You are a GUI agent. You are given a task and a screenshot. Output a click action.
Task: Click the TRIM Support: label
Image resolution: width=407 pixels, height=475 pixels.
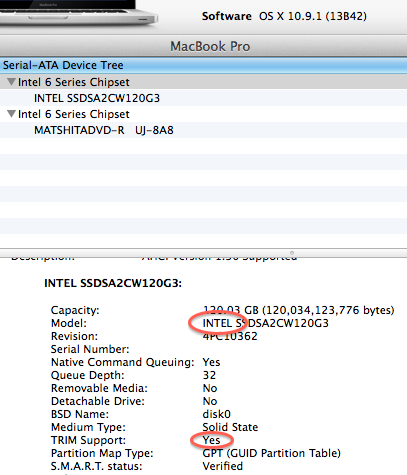[x=88, y=440]
